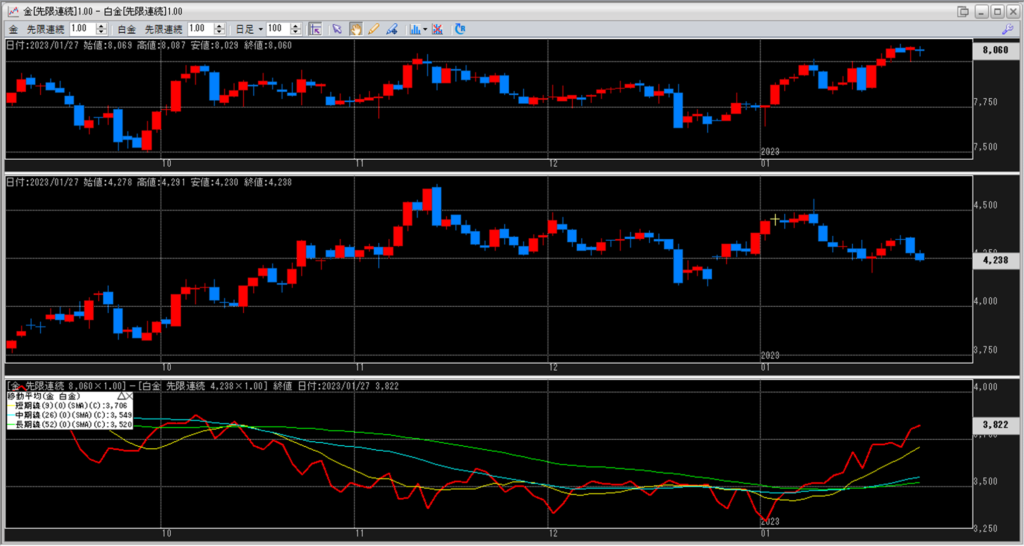Click the 金 symbol label in toolbar

point(14,29)
